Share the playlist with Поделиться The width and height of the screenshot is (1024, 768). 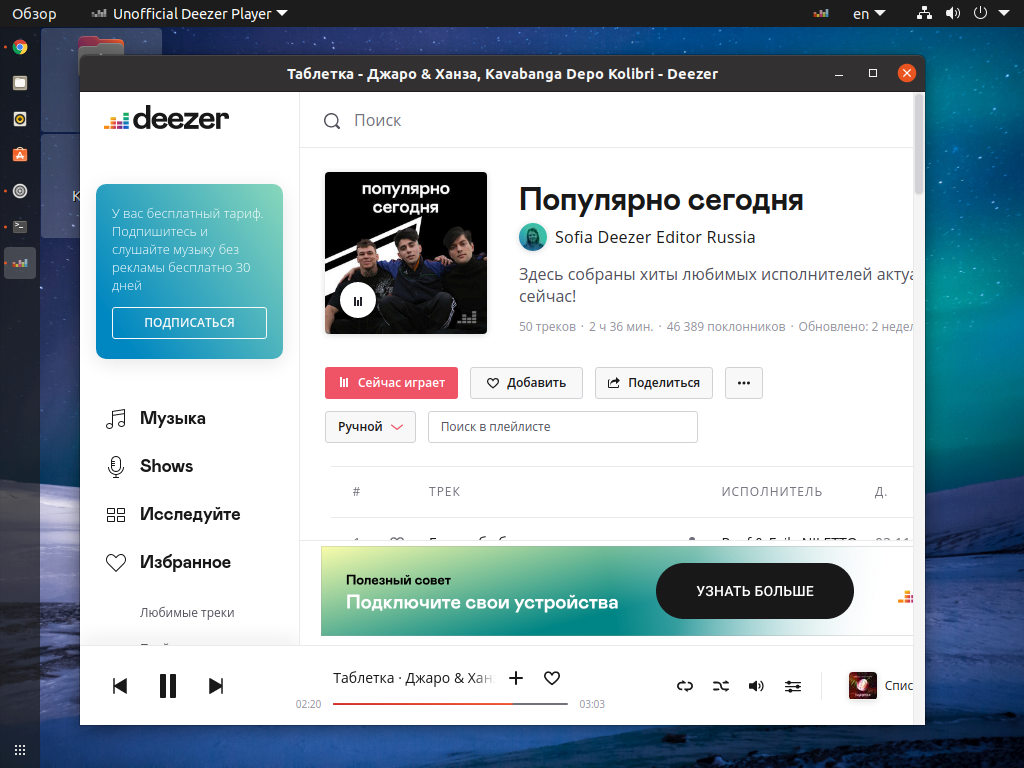click(654, 383)
